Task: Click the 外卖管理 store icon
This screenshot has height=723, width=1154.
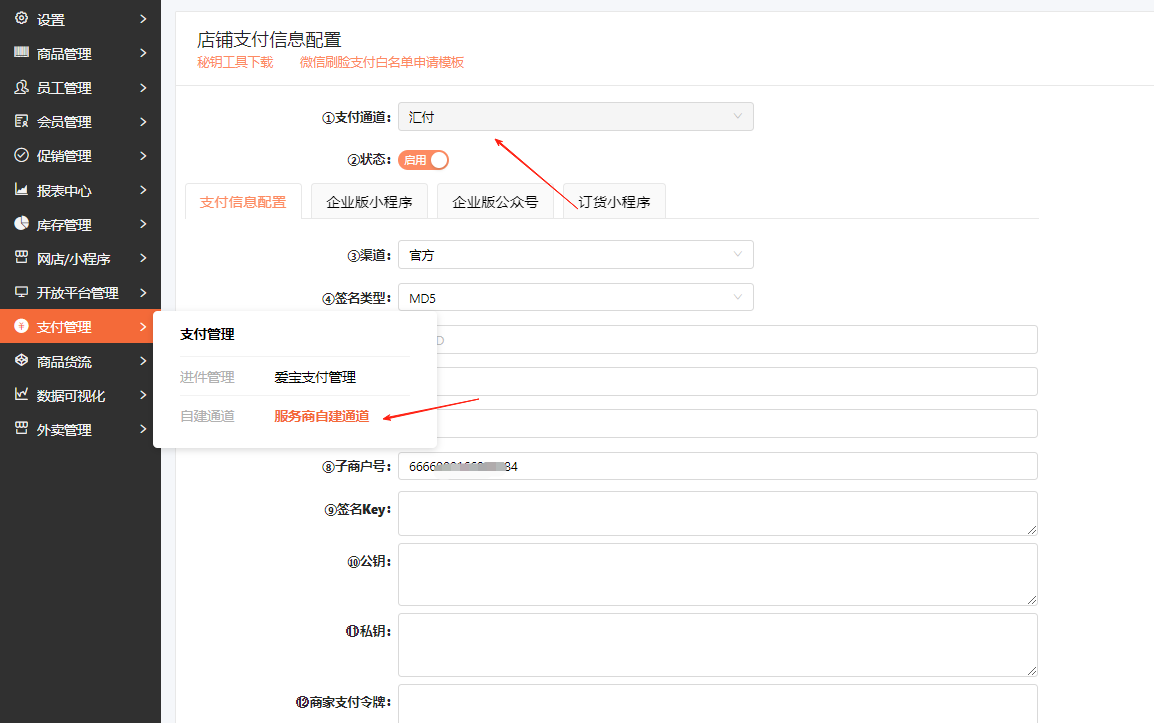Action: click(x=21, y=428)
